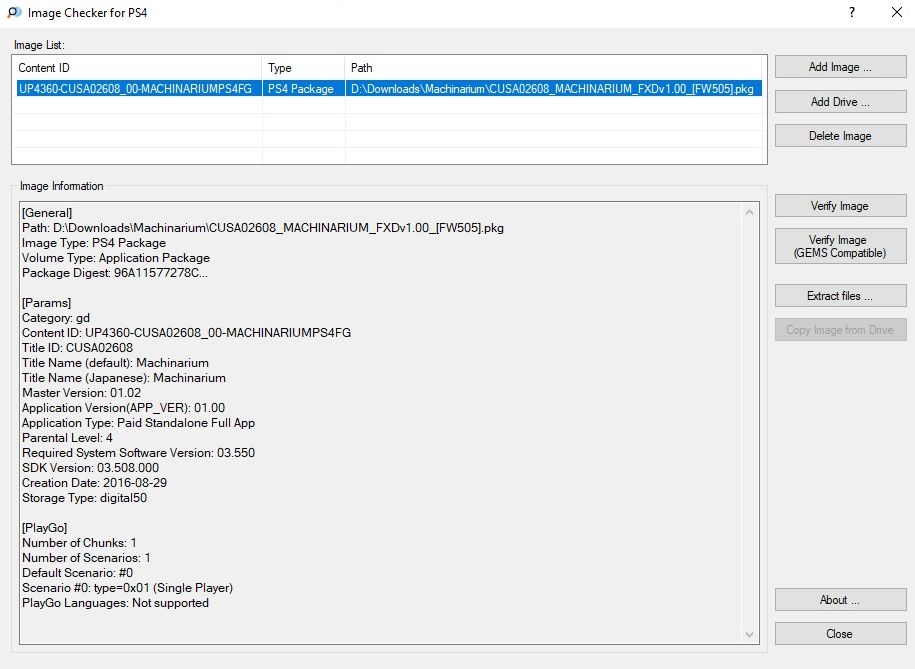This screenshot has width=915, height=669.
Task: Click the Category: gd line
Action: click(56, 318)
